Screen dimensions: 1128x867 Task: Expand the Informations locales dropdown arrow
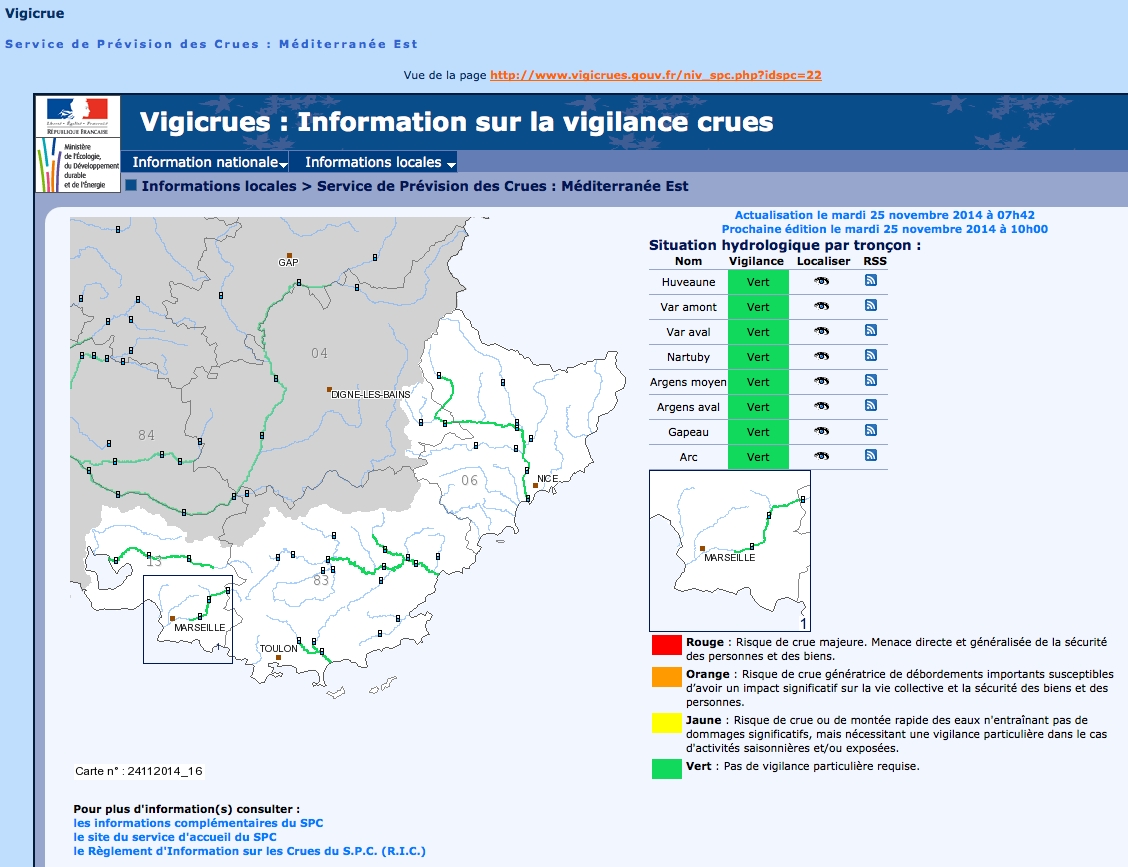pos(451,165)
